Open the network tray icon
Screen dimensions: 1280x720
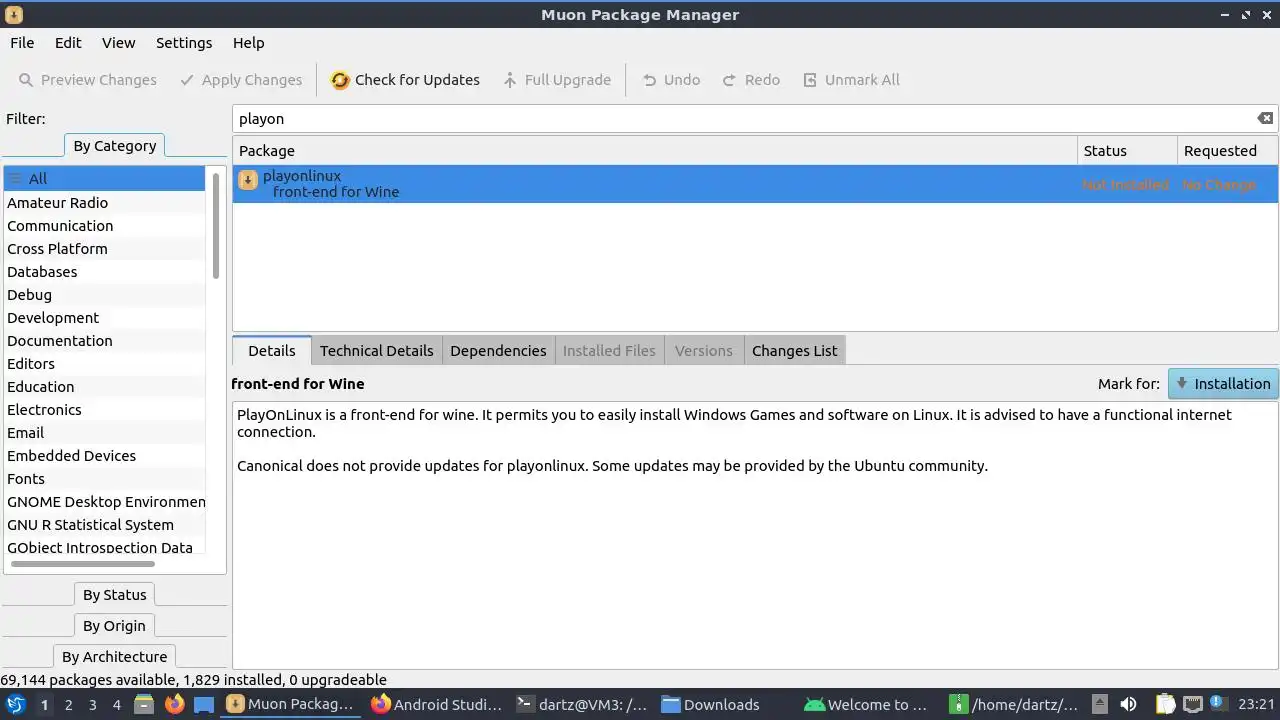1192,704
